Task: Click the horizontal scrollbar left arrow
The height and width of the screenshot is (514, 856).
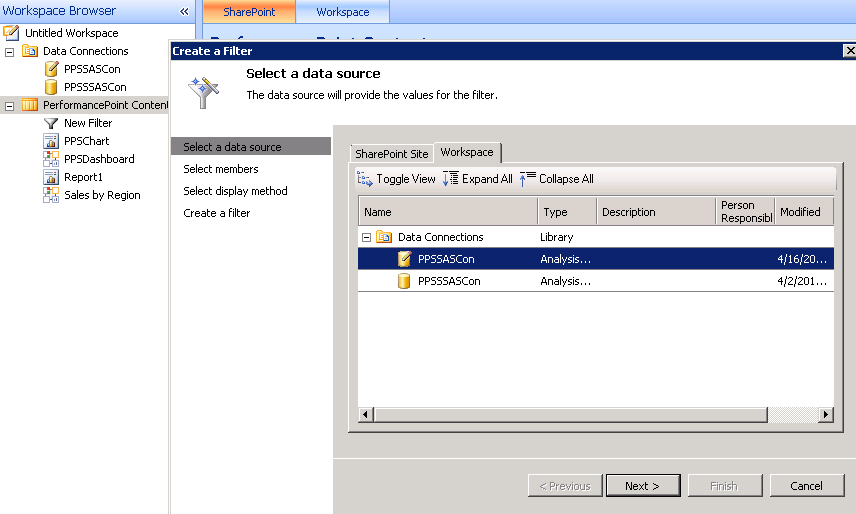Action: pyautogui.click(x=365, y=415)
